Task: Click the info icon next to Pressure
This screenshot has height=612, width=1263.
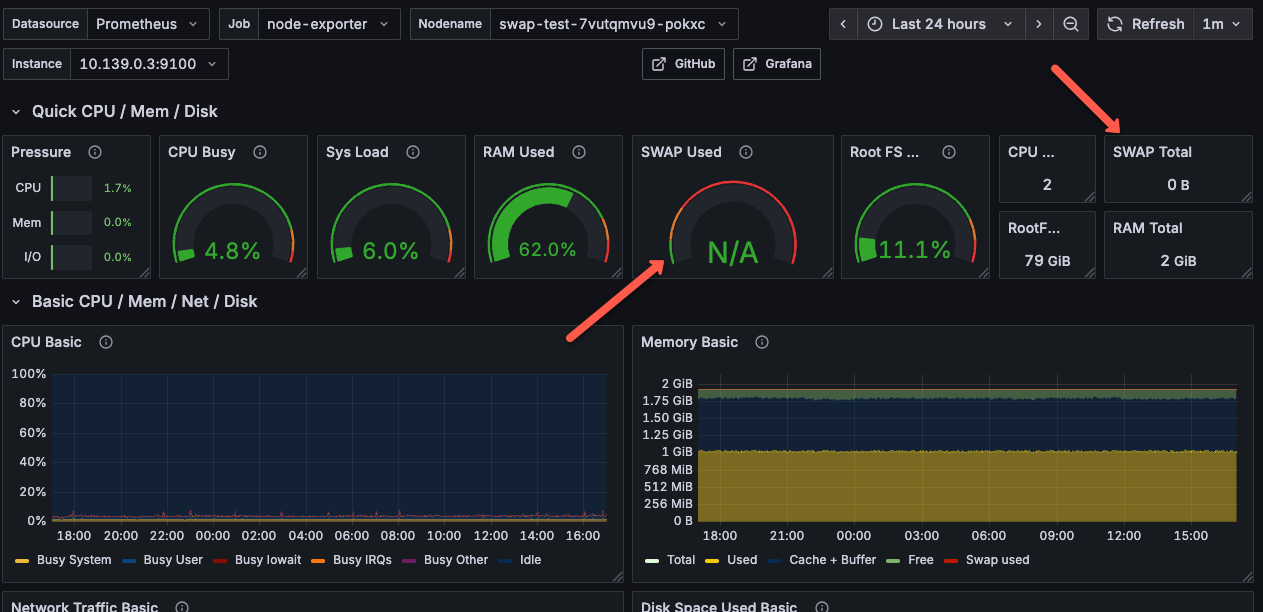Action: coord(95,152)
